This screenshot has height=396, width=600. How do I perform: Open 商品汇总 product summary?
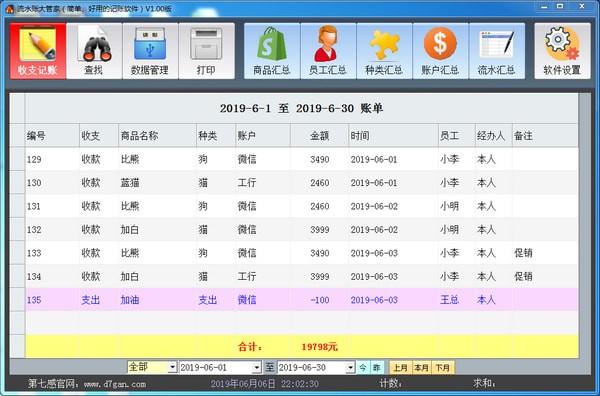(272, 51)
